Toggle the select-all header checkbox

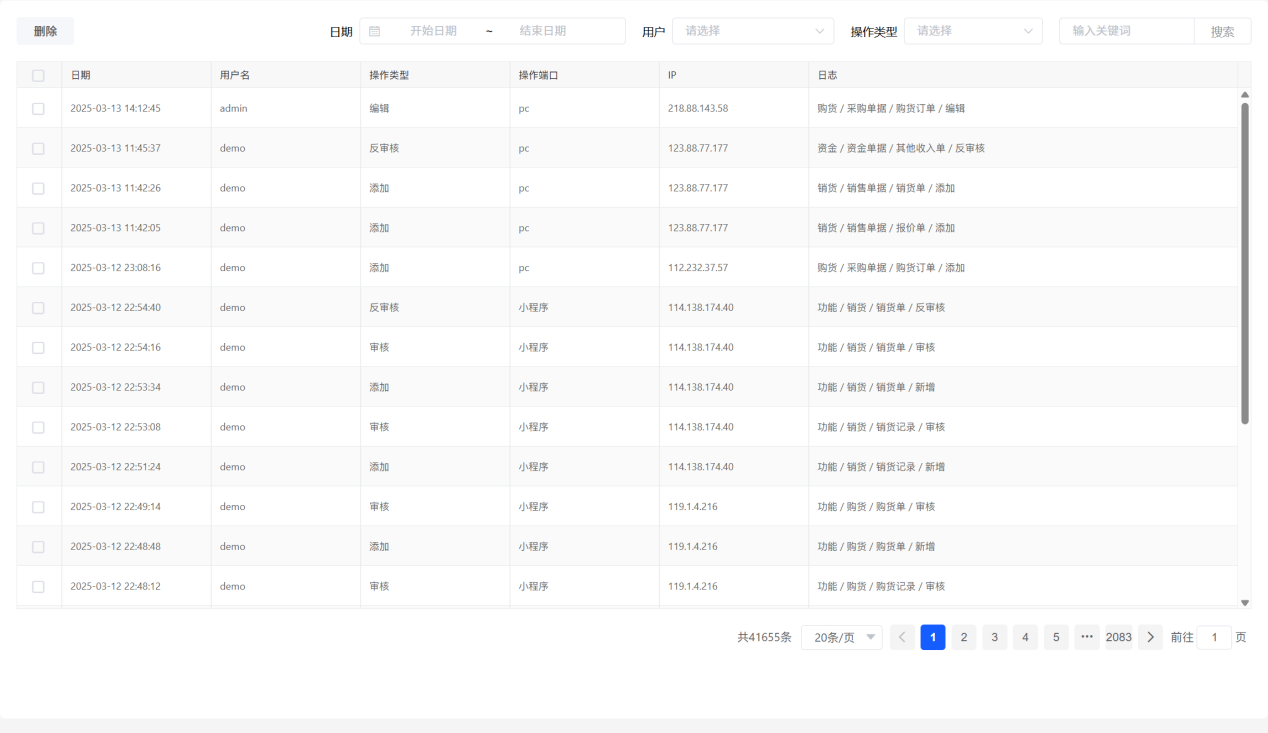(x=38, y=75)
